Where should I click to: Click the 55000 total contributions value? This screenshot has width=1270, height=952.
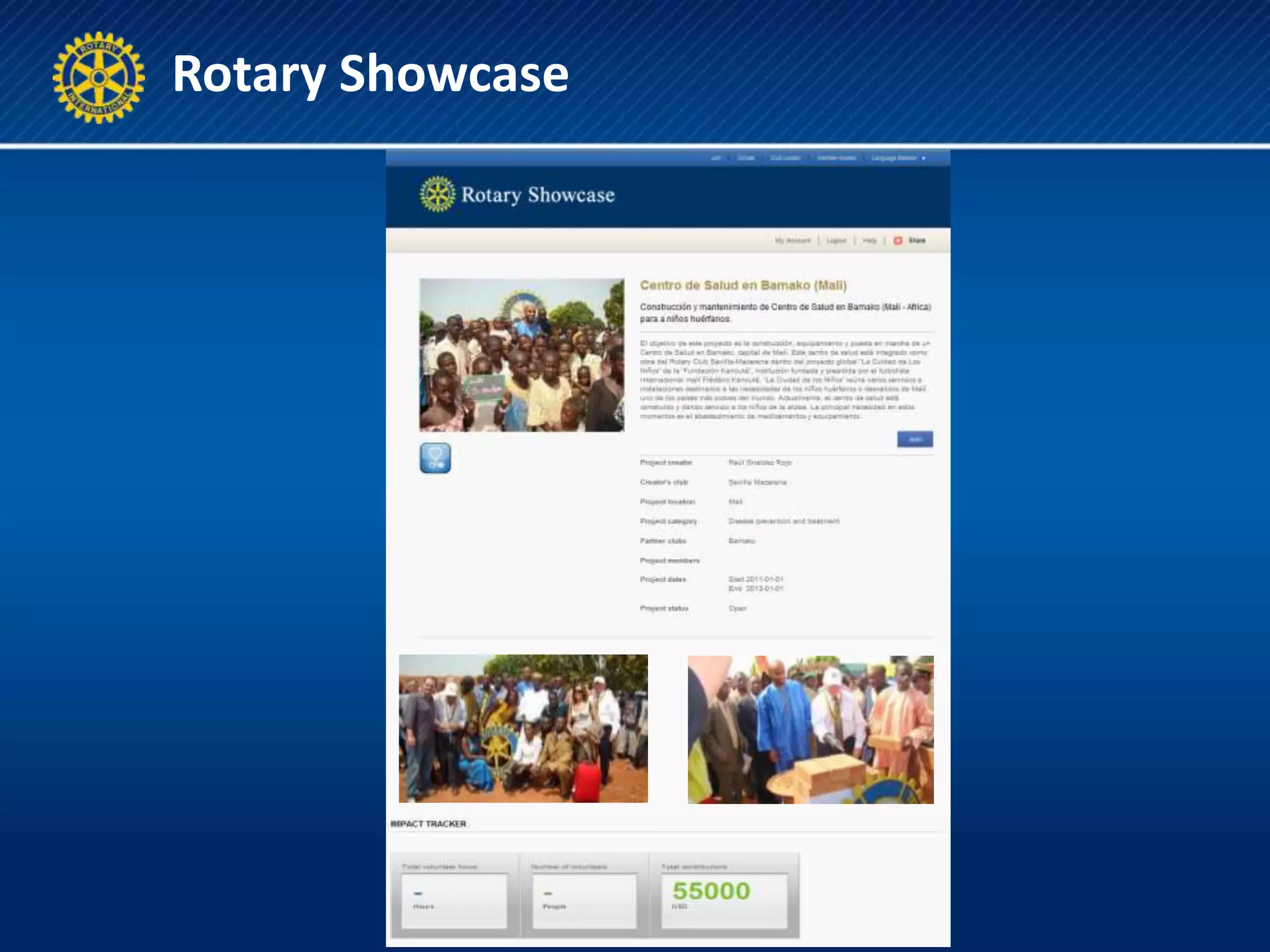point(711,891)
